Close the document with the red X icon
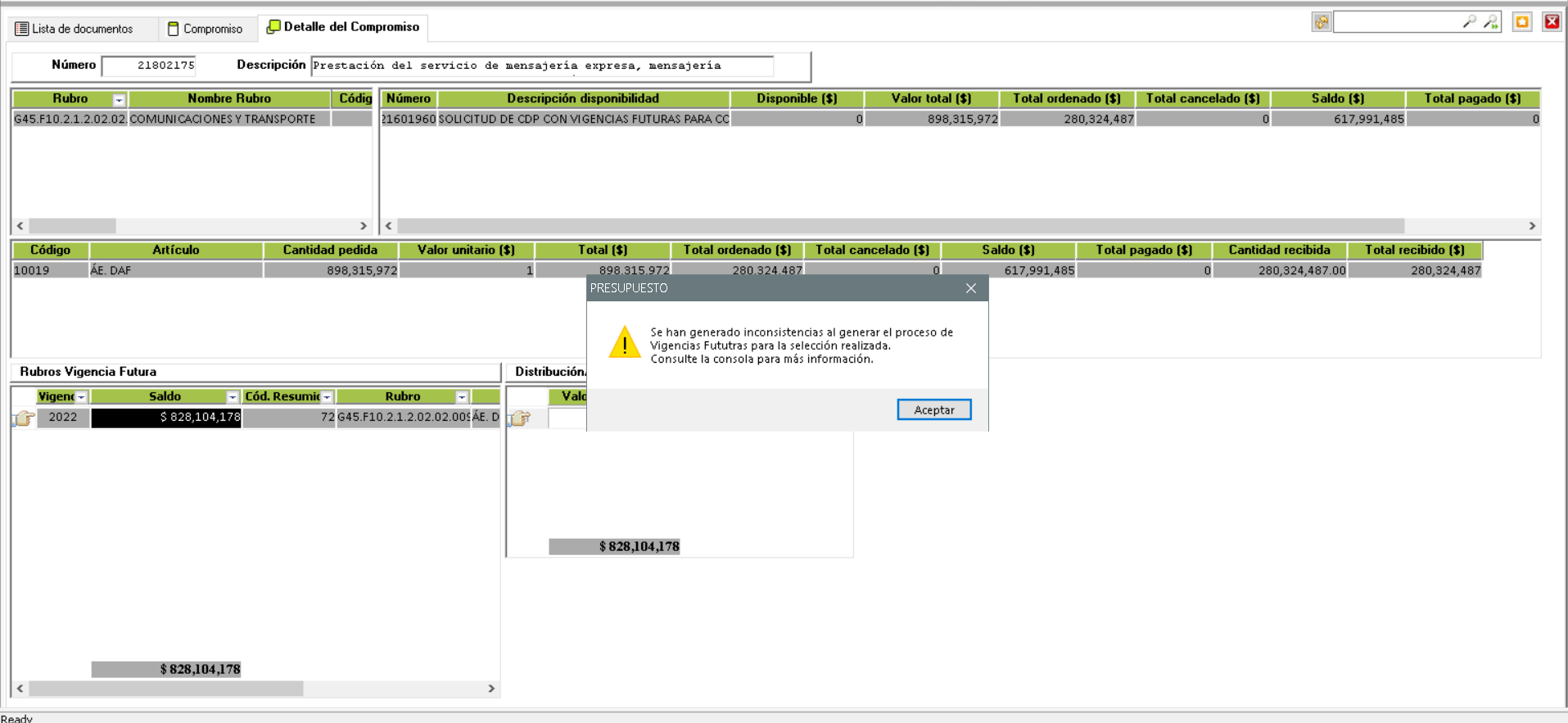The width and height of the screenshot is (1568, 723). coord(1552,22)
